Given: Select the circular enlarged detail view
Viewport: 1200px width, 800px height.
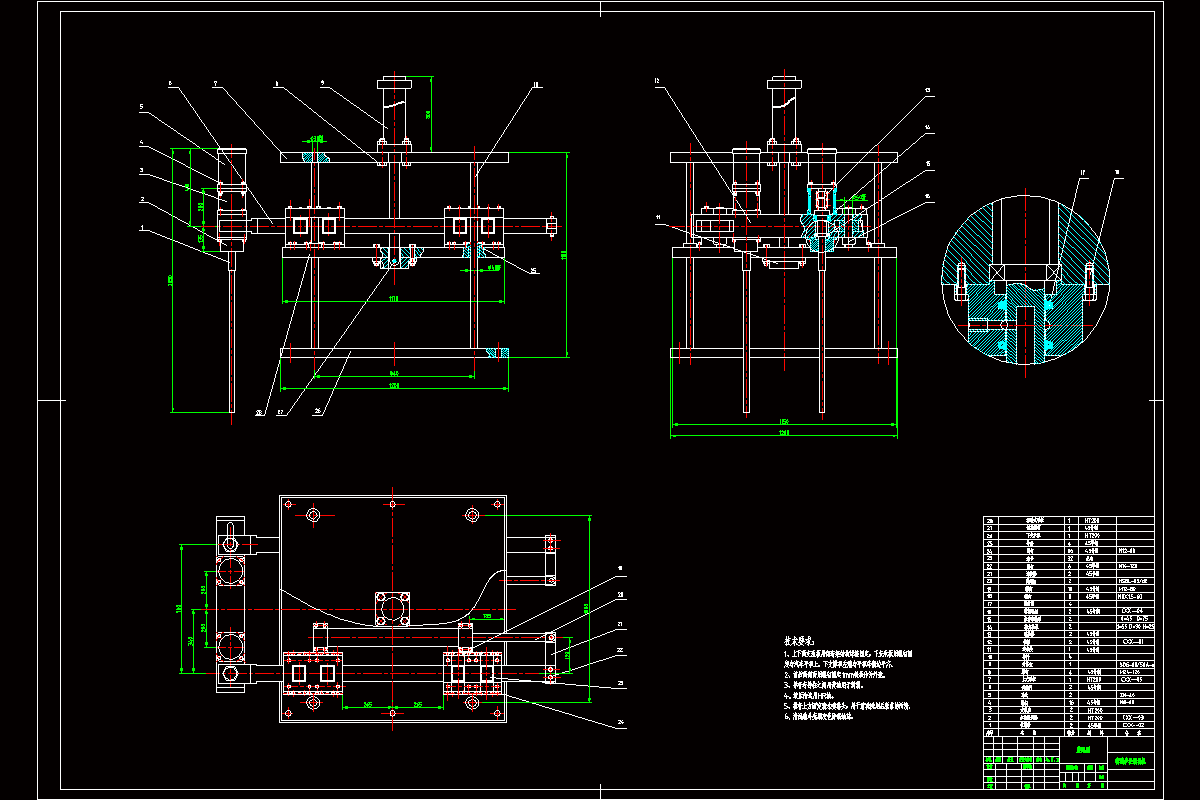Looking at the screenshot, I should pyautogui.click(x=1026, y=278).
